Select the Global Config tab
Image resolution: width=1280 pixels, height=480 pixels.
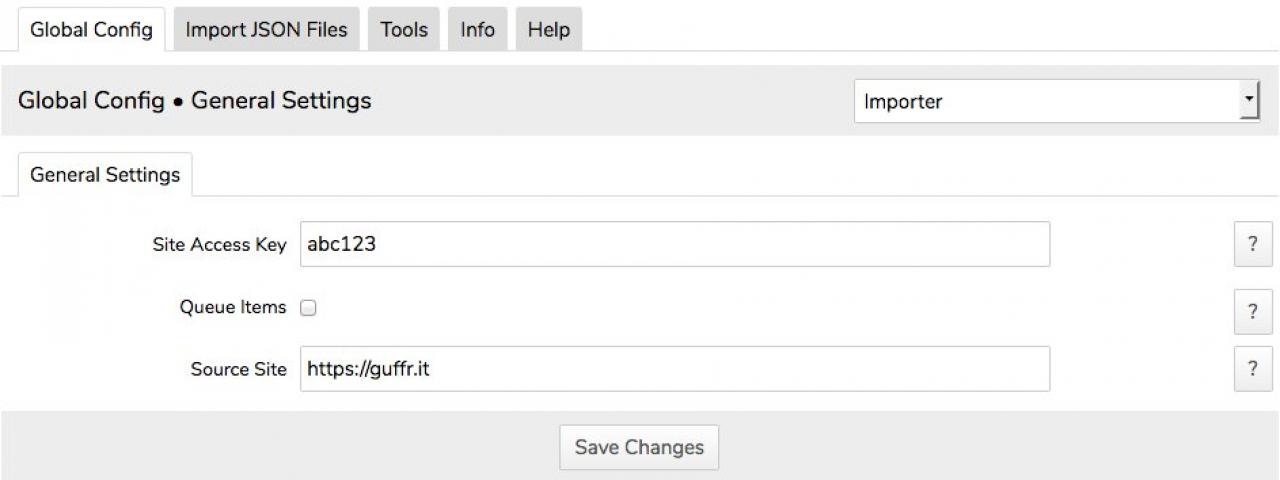click(x=91, y=30)
